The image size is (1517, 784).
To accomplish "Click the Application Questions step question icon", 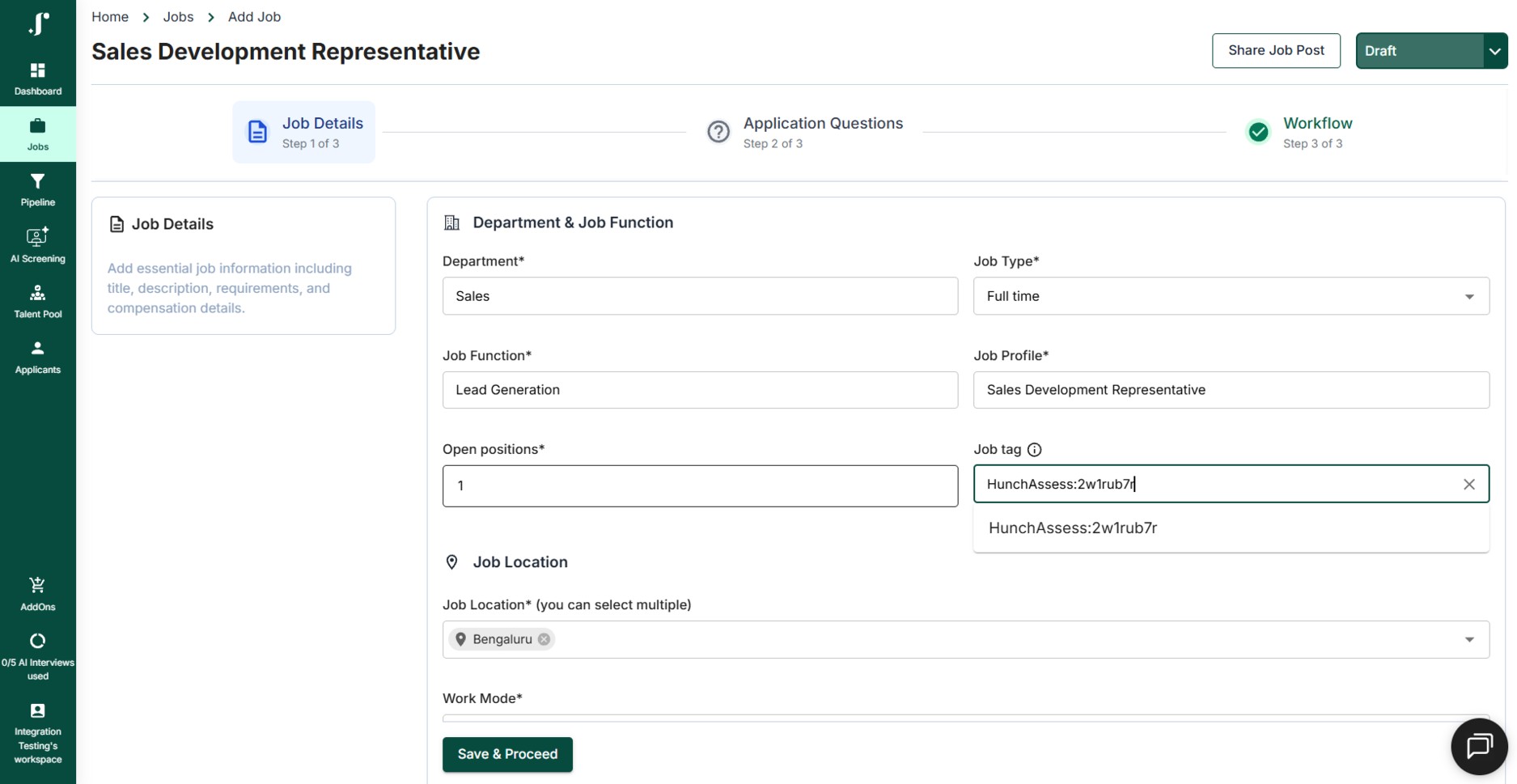I will pyautogui.click(x=718, y=132).
